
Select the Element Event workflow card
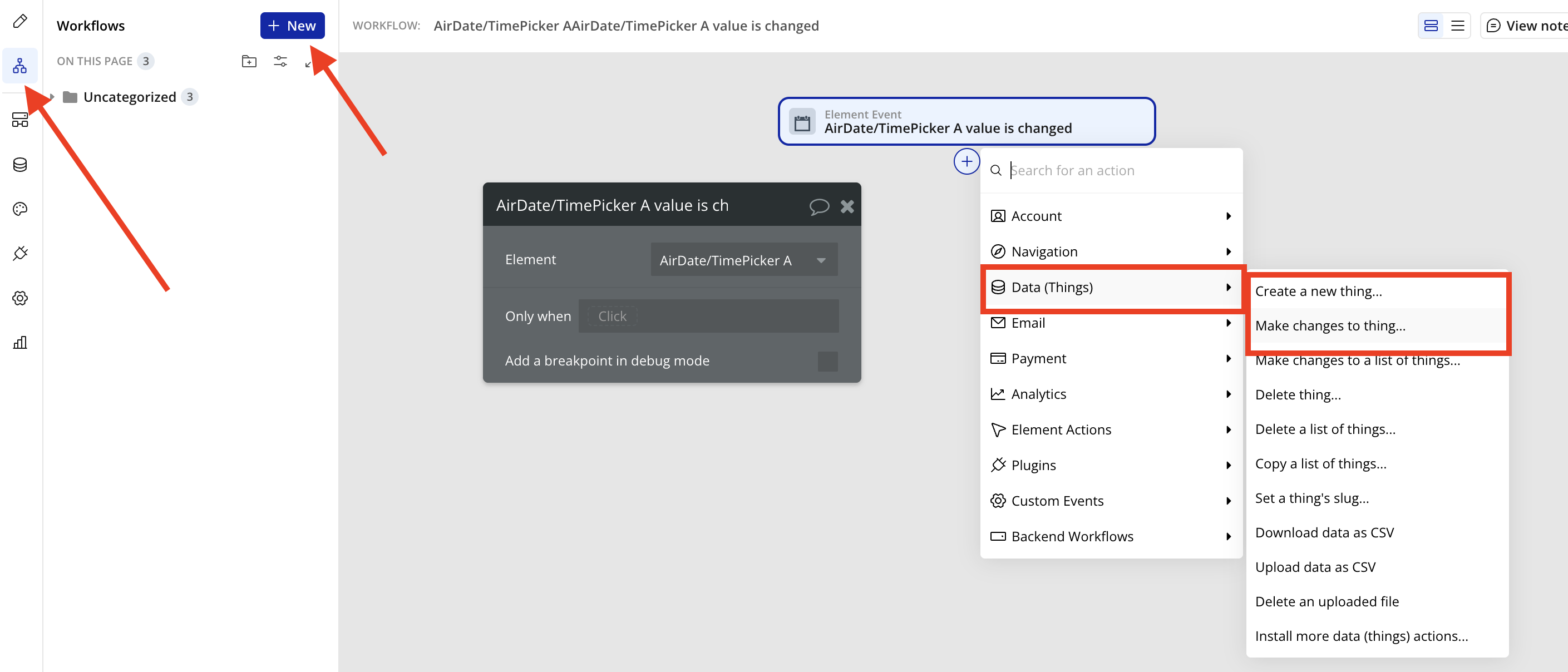[x=967, y=122]
